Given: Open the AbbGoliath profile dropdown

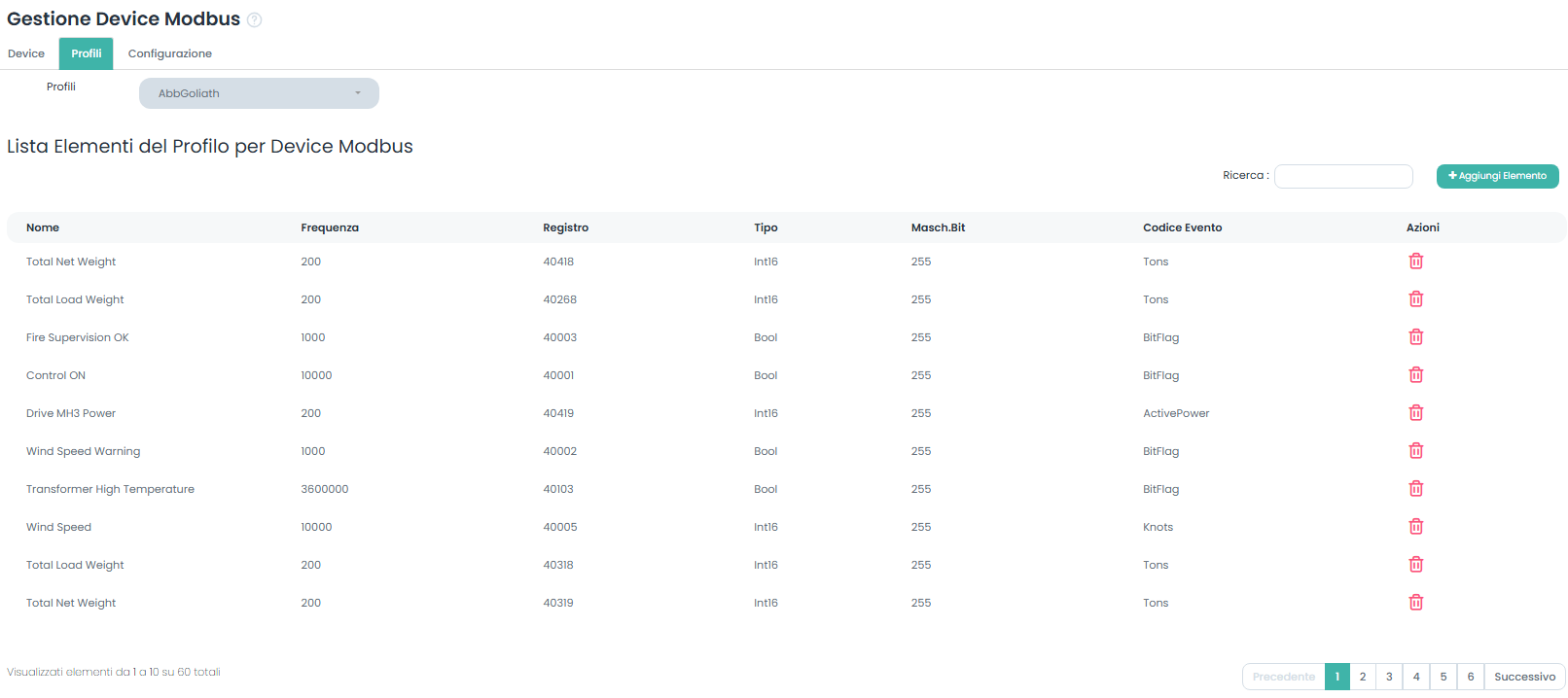Looking at the screenshot, I should coord(259,93).
